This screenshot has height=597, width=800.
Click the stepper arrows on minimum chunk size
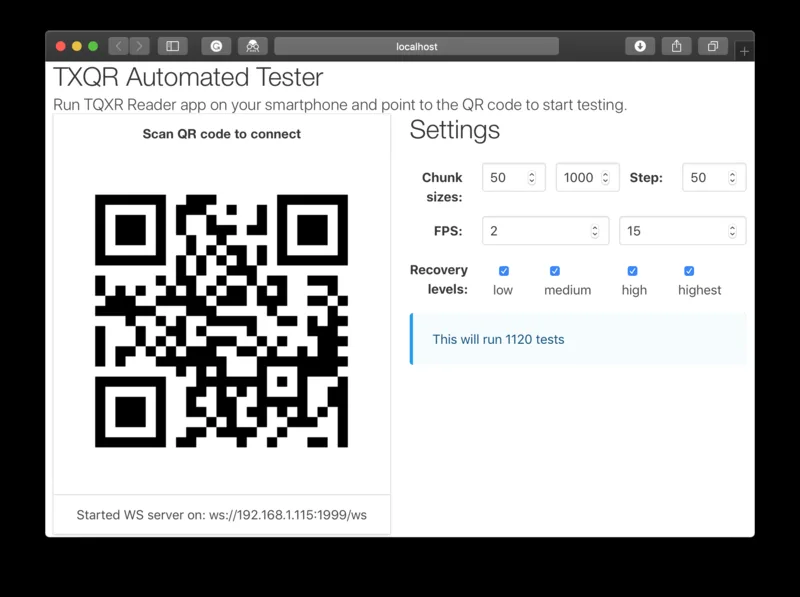[532, 178]
